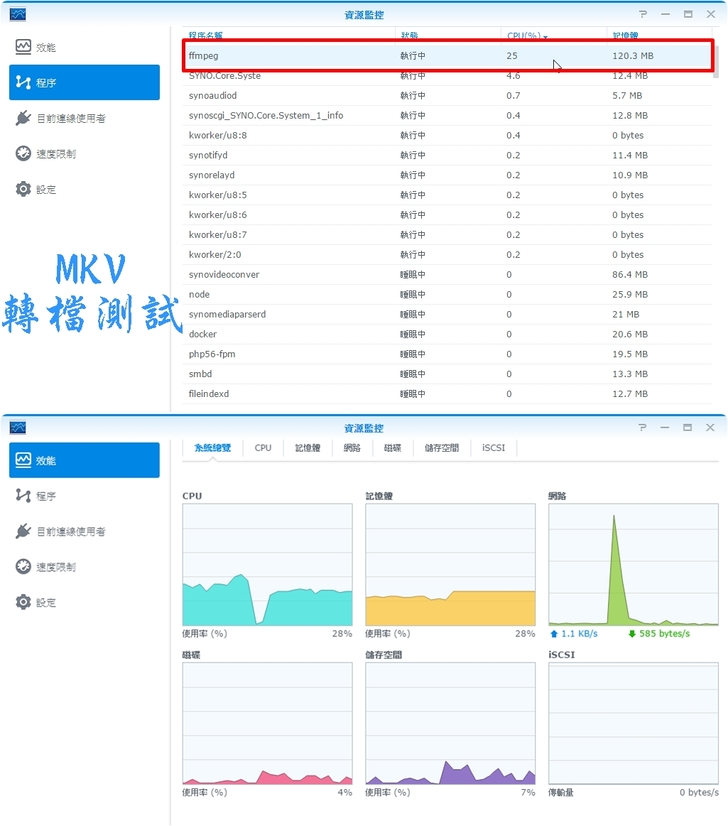Open the 儲存空間 tab
The image size is (728, 826).
(442, 448)
